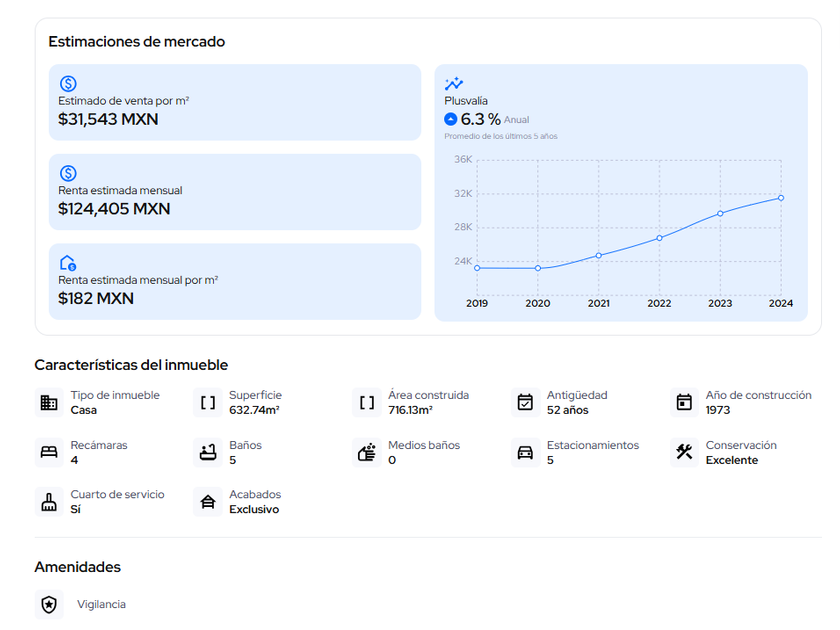Click the calendar check icon for Antigüedad

click(x=526, y=402)
